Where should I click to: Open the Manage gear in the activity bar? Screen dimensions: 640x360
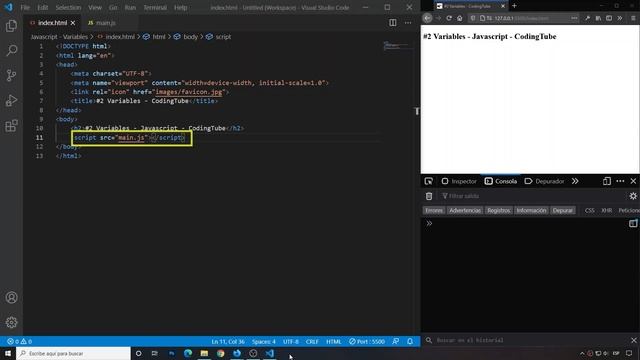pyautogui.click(x=11, y=322)
